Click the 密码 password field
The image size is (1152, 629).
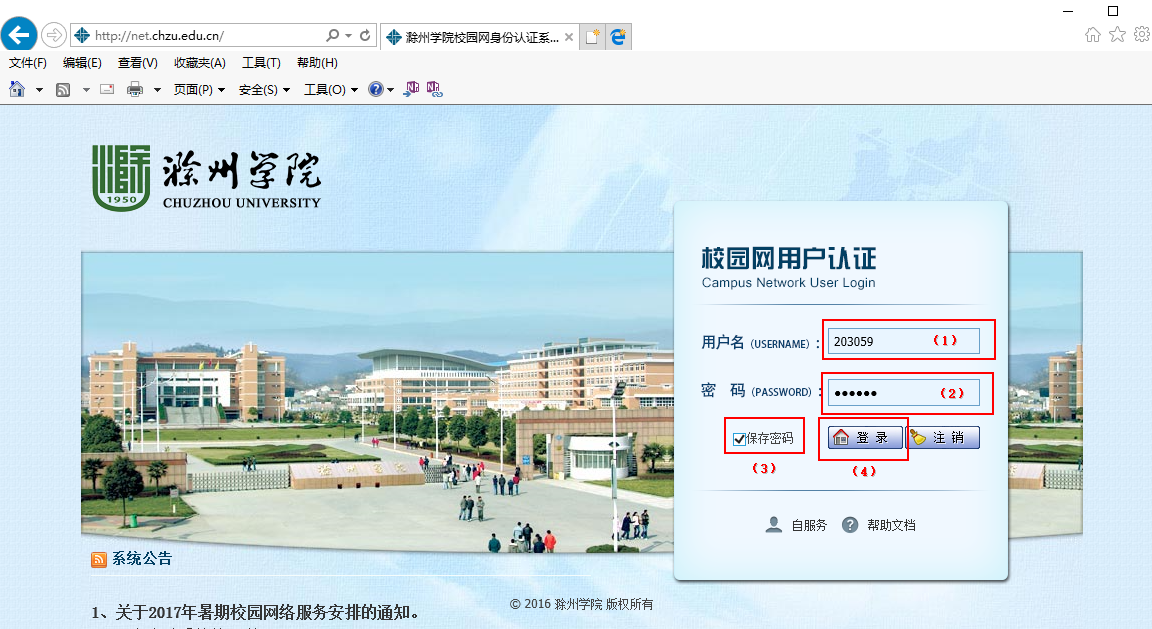[x=904, y=392]
